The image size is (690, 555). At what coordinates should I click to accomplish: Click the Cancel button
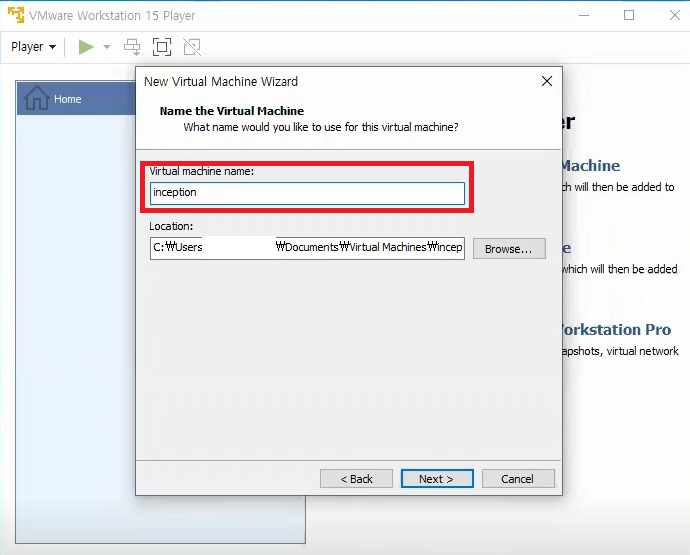coord(518,478)
